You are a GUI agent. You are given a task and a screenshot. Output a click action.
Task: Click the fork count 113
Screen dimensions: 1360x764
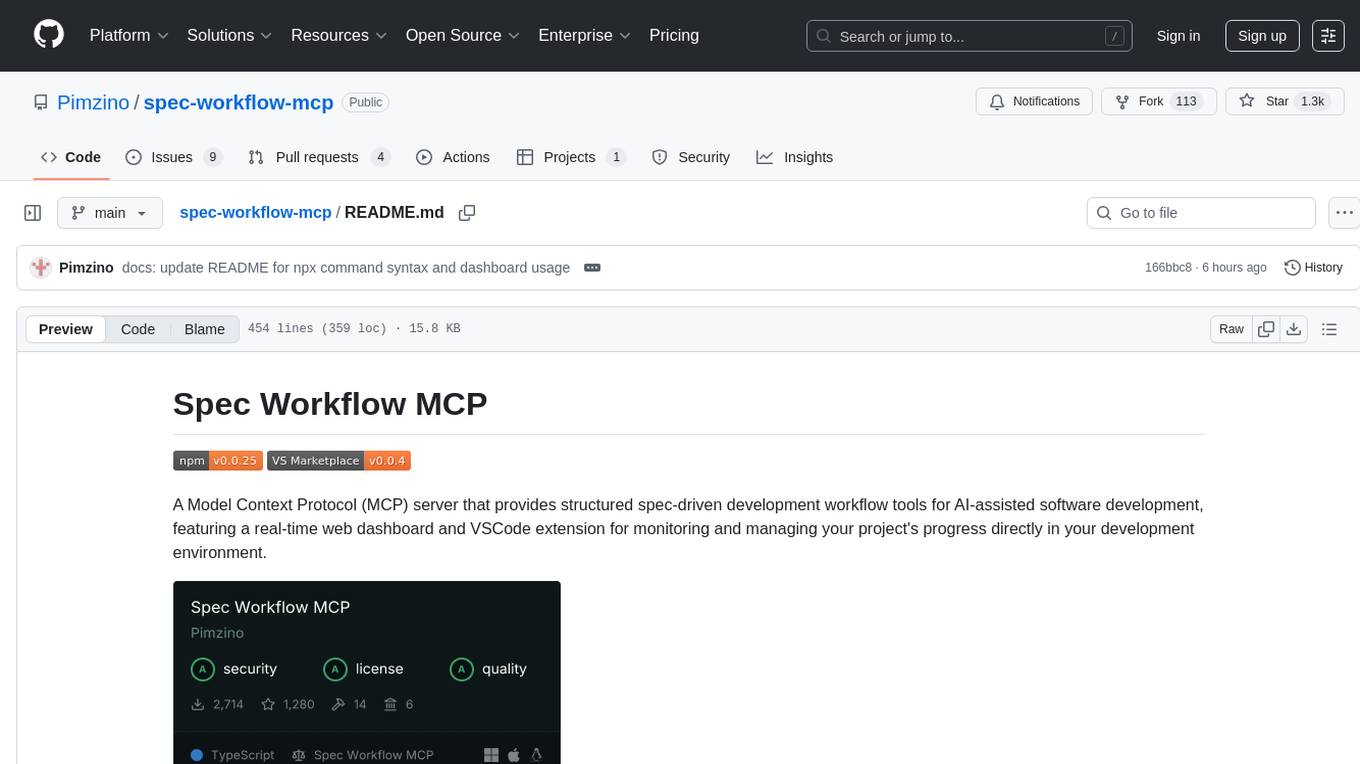click(1186, 101)
